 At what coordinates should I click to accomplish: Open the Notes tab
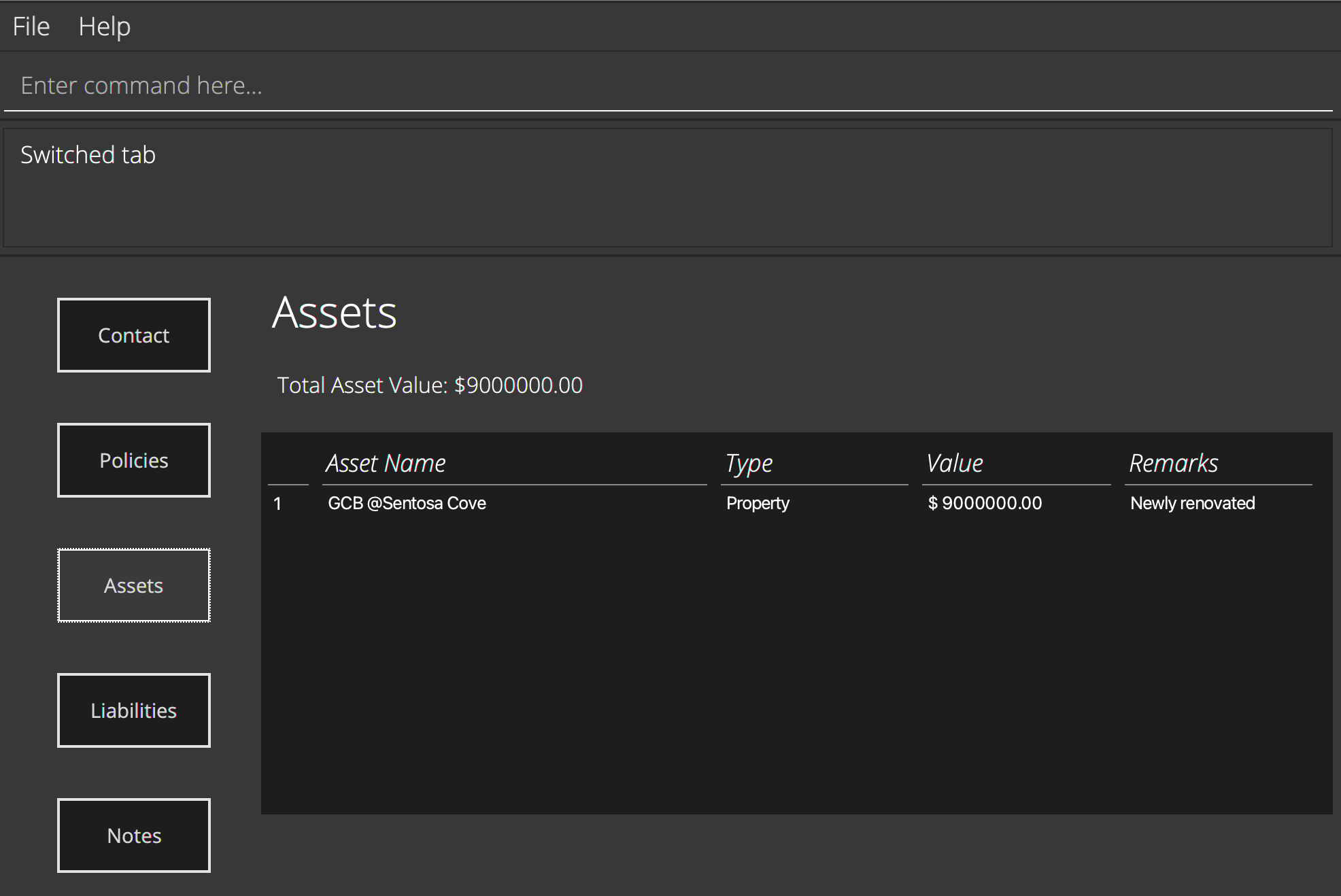click(134, 835)
